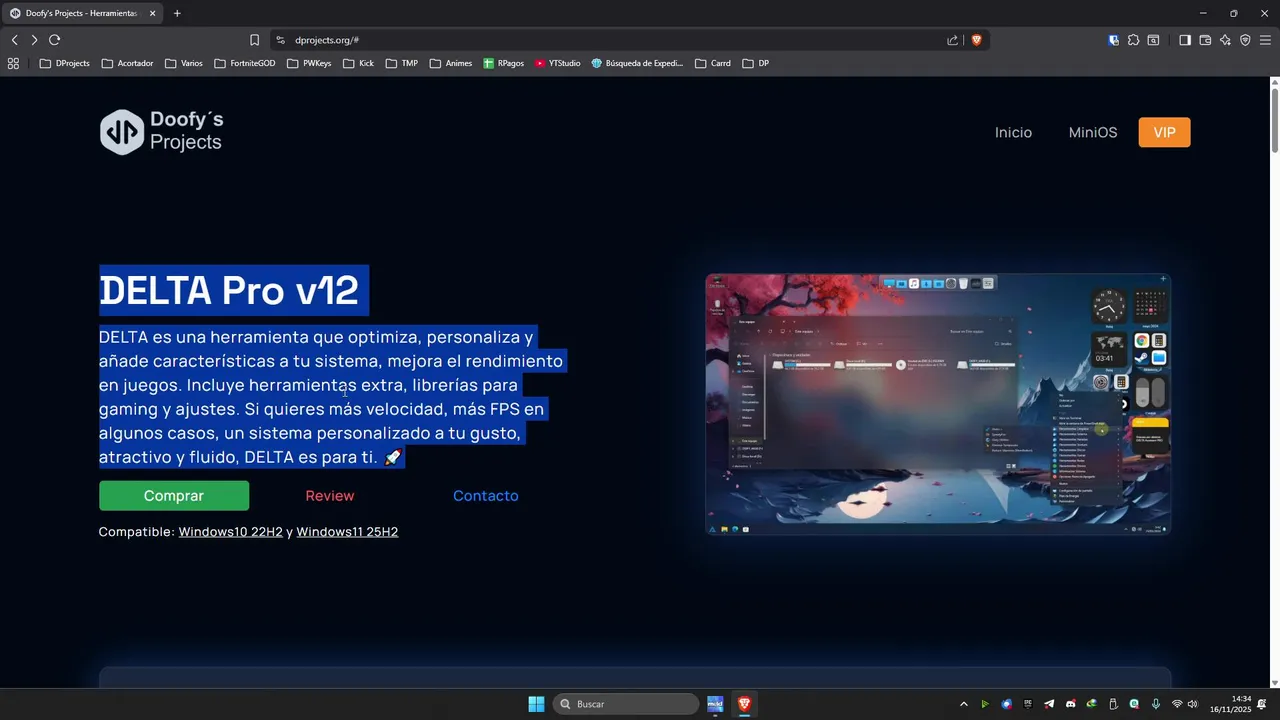This screenshot has width=1280, height=720.
Task: Follow the Windows11 25H2 link
Action: tap(347, 532)
